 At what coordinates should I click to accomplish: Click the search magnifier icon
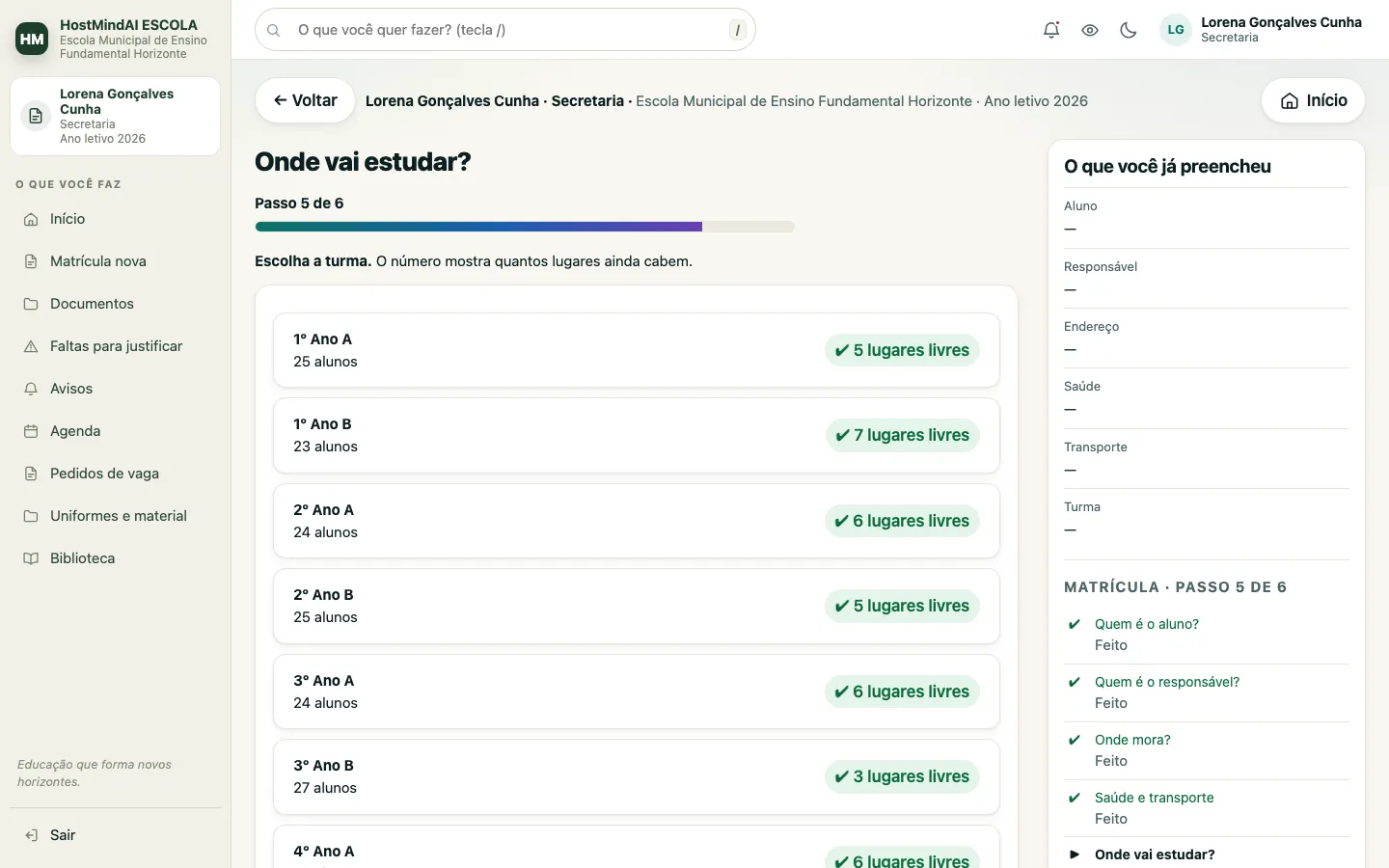coord(274,30)
